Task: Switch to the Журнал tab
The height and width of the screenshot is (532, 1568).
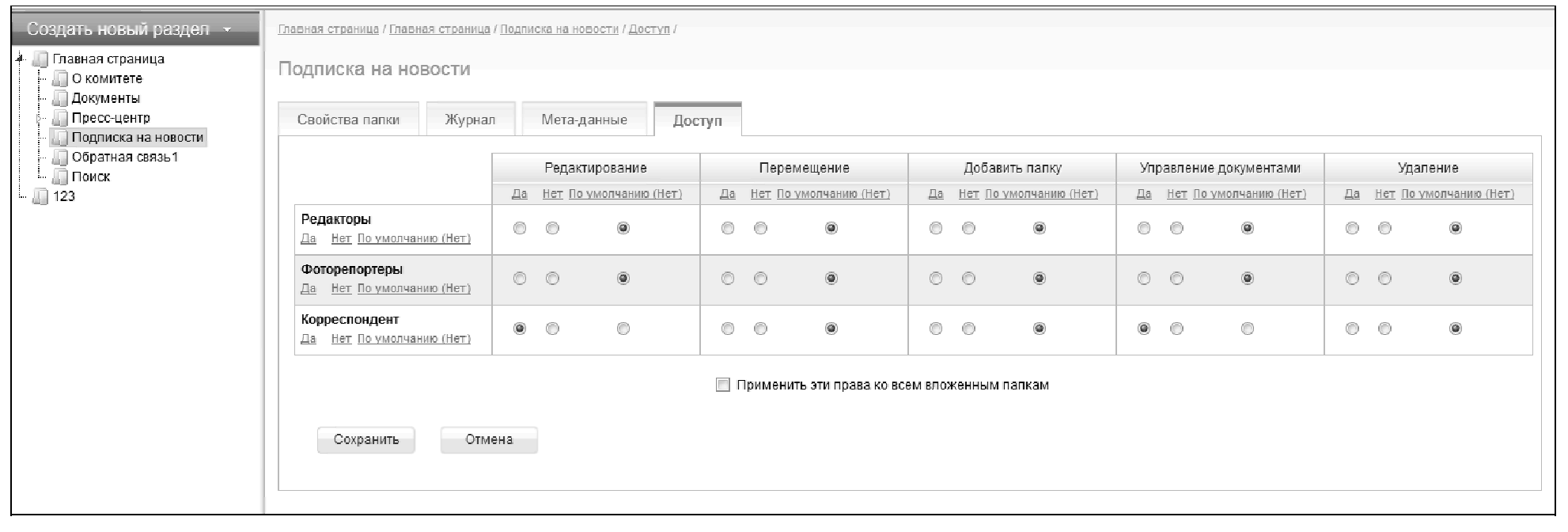Action: point(470,120)
